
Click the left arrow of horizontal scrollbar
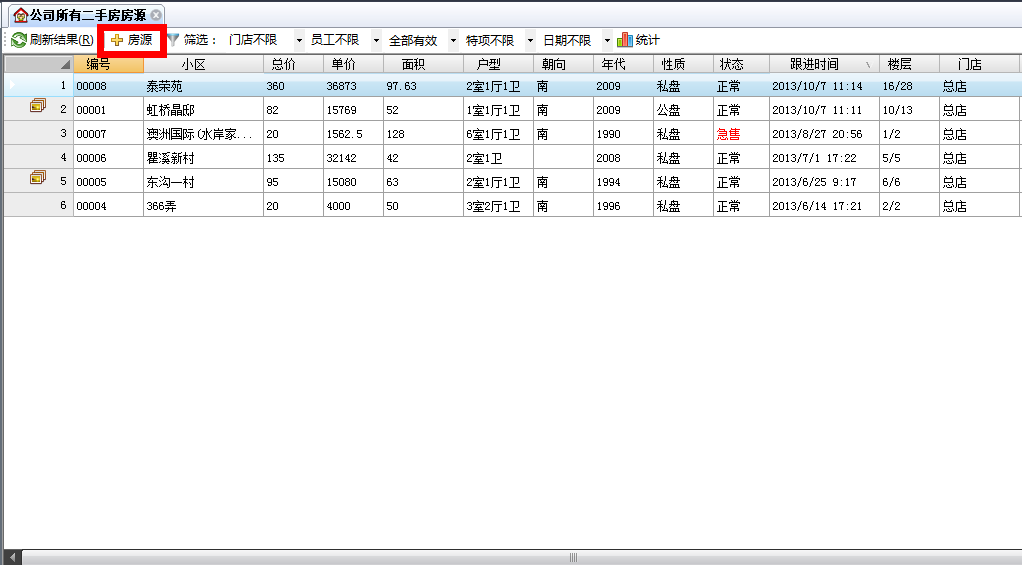pos(12,557)
